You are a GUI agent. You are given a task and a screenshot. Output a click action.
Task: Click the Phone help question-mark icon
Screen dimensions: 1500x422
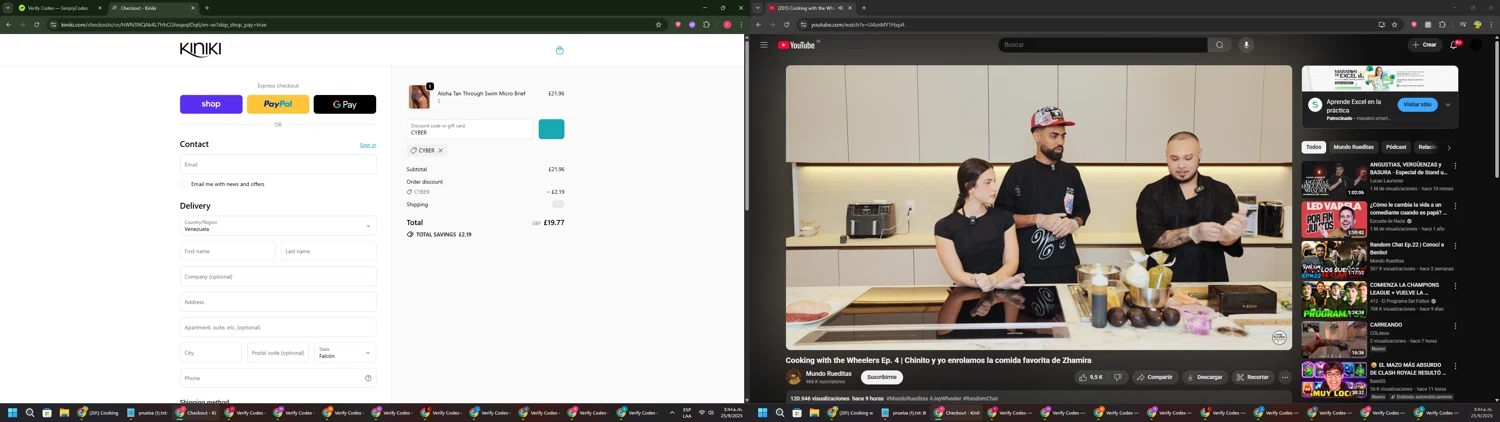pyautogui.click(x=368, y=378)
